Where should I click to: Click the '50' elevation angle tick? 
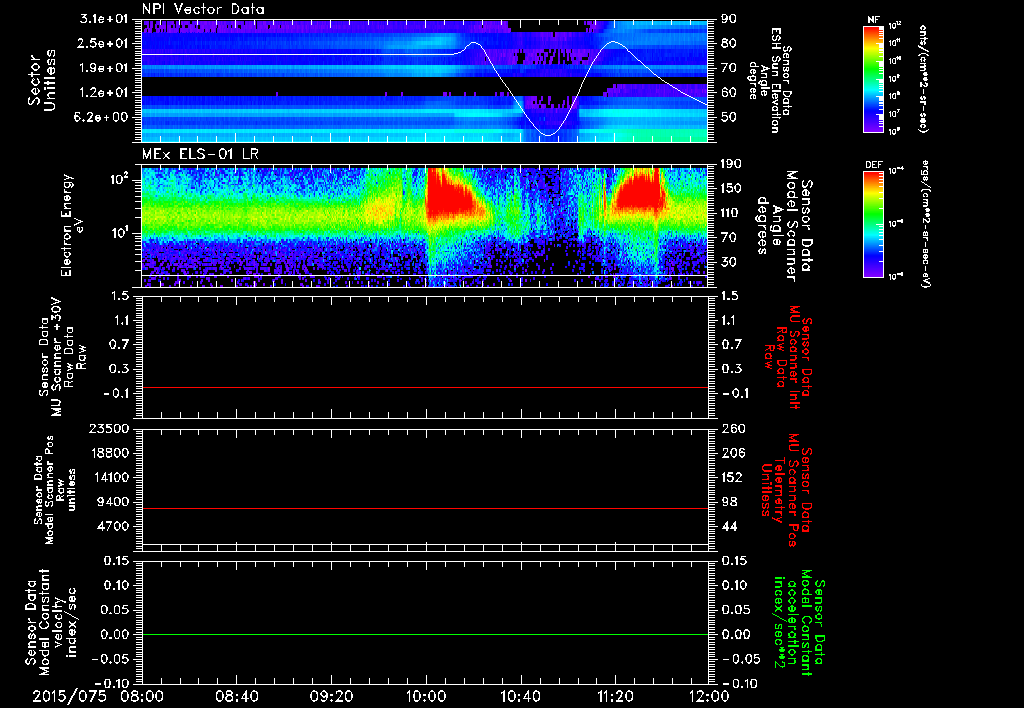click(x=728, y=118)
